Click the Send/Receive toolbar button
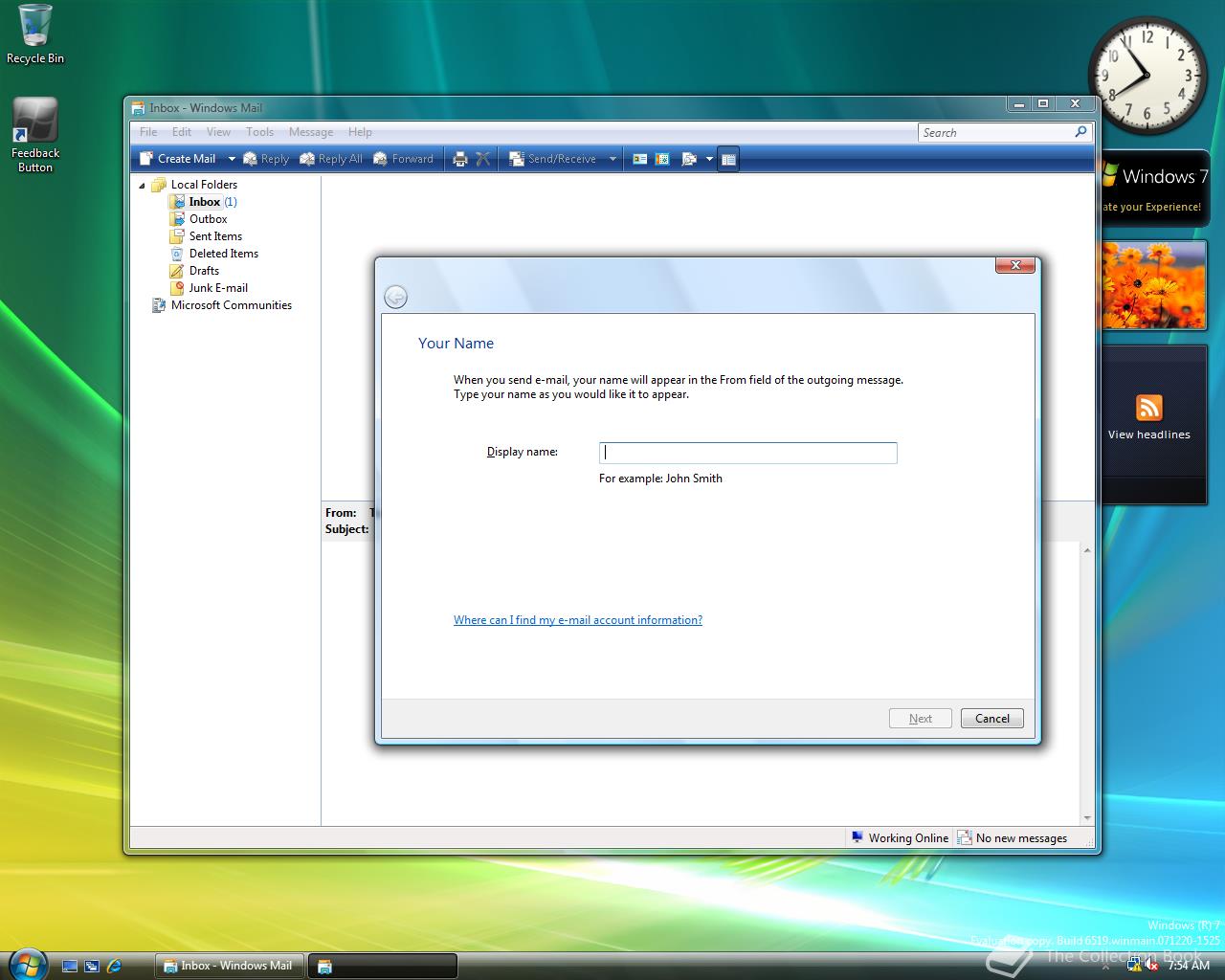This screenshot has width=1225, height=980. click(552, 159)
